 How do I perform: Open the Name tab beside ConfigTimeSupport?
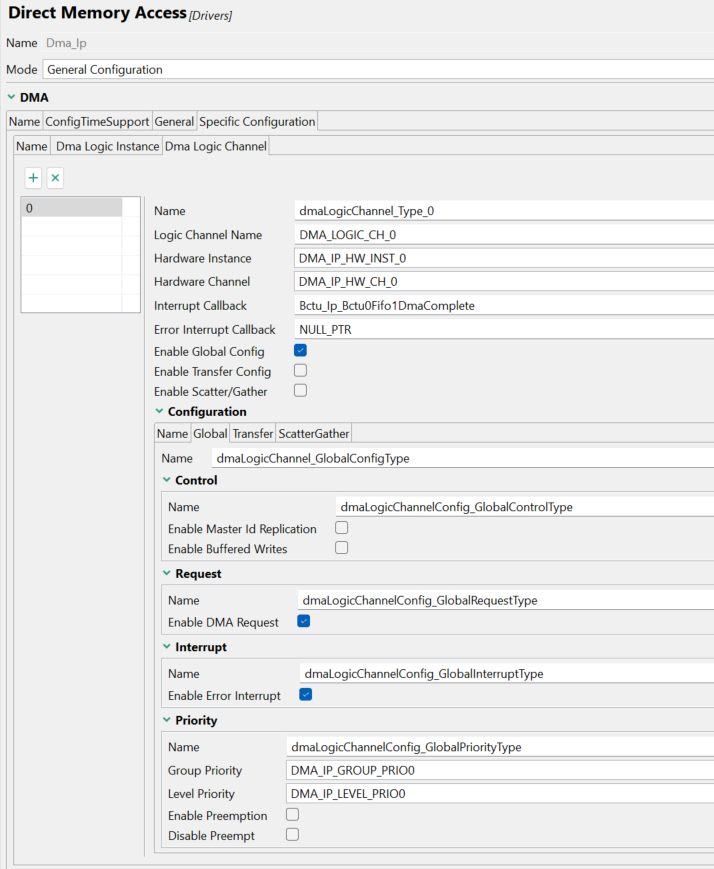[x=24, y=121]
